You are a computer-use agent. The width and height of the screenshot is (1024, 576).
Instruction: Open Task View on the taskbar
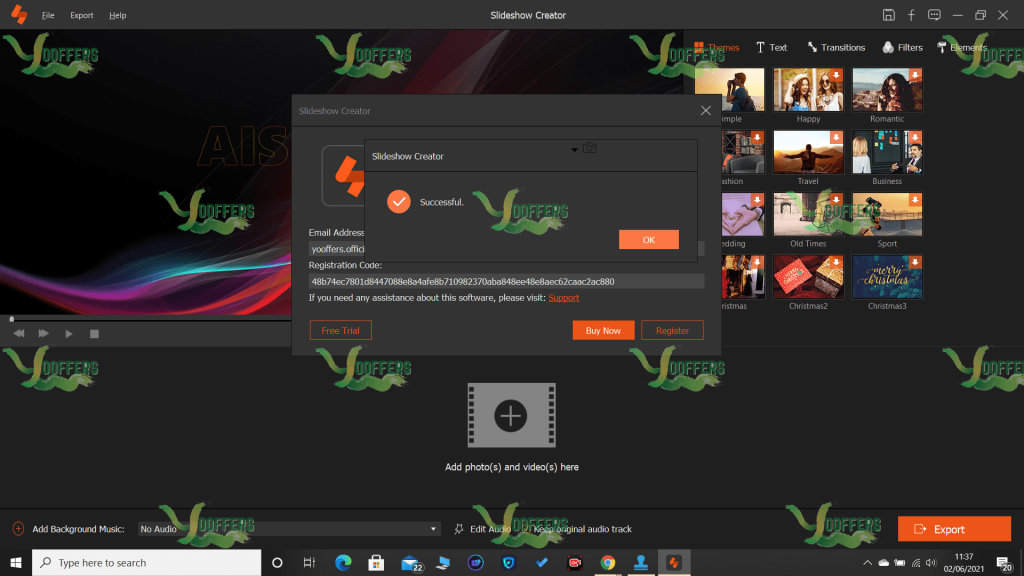310,562
